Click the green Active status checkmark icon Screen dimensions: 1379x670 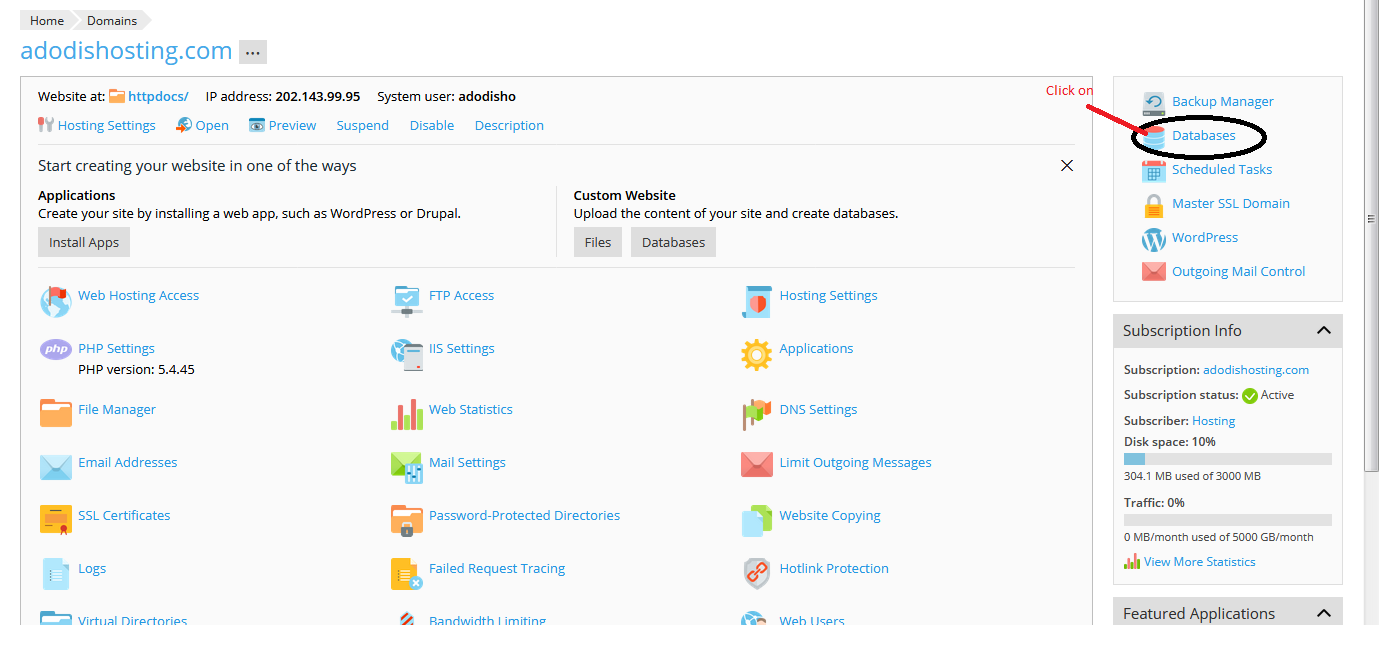pyautogui.click(x=1249, y=396)
